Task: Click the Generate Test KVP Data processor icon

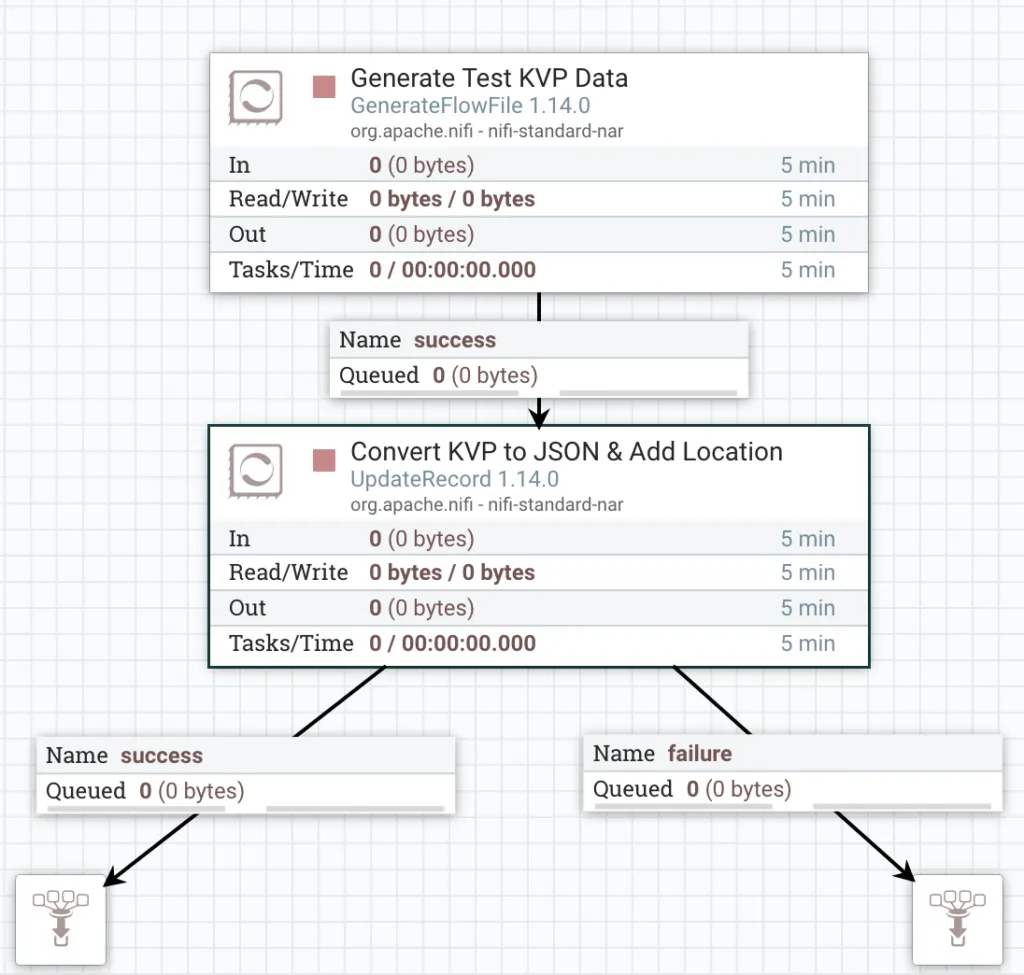Action: [256, 97]
